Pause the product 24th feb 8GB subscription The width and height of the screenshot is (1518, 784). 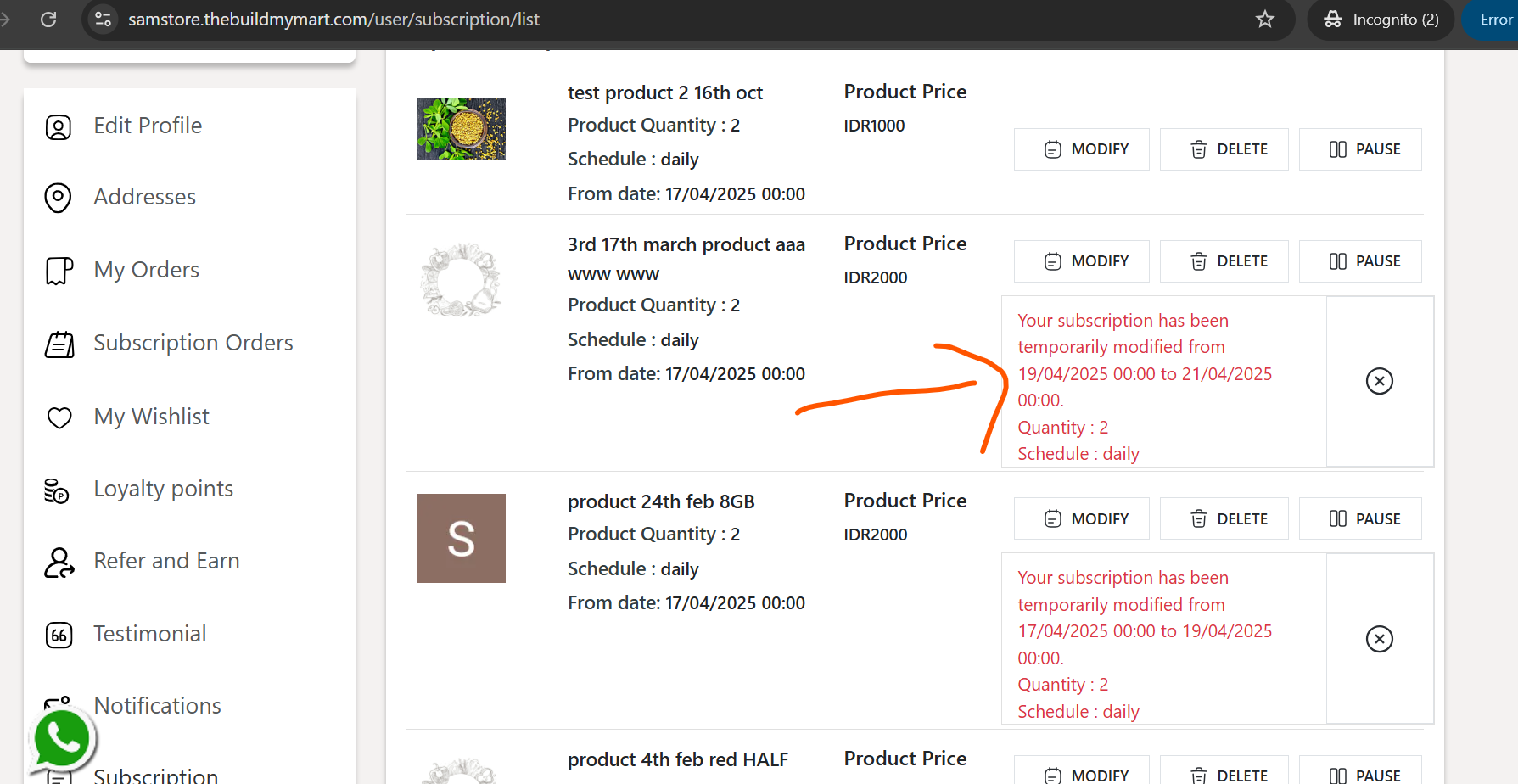[1360, 518]
